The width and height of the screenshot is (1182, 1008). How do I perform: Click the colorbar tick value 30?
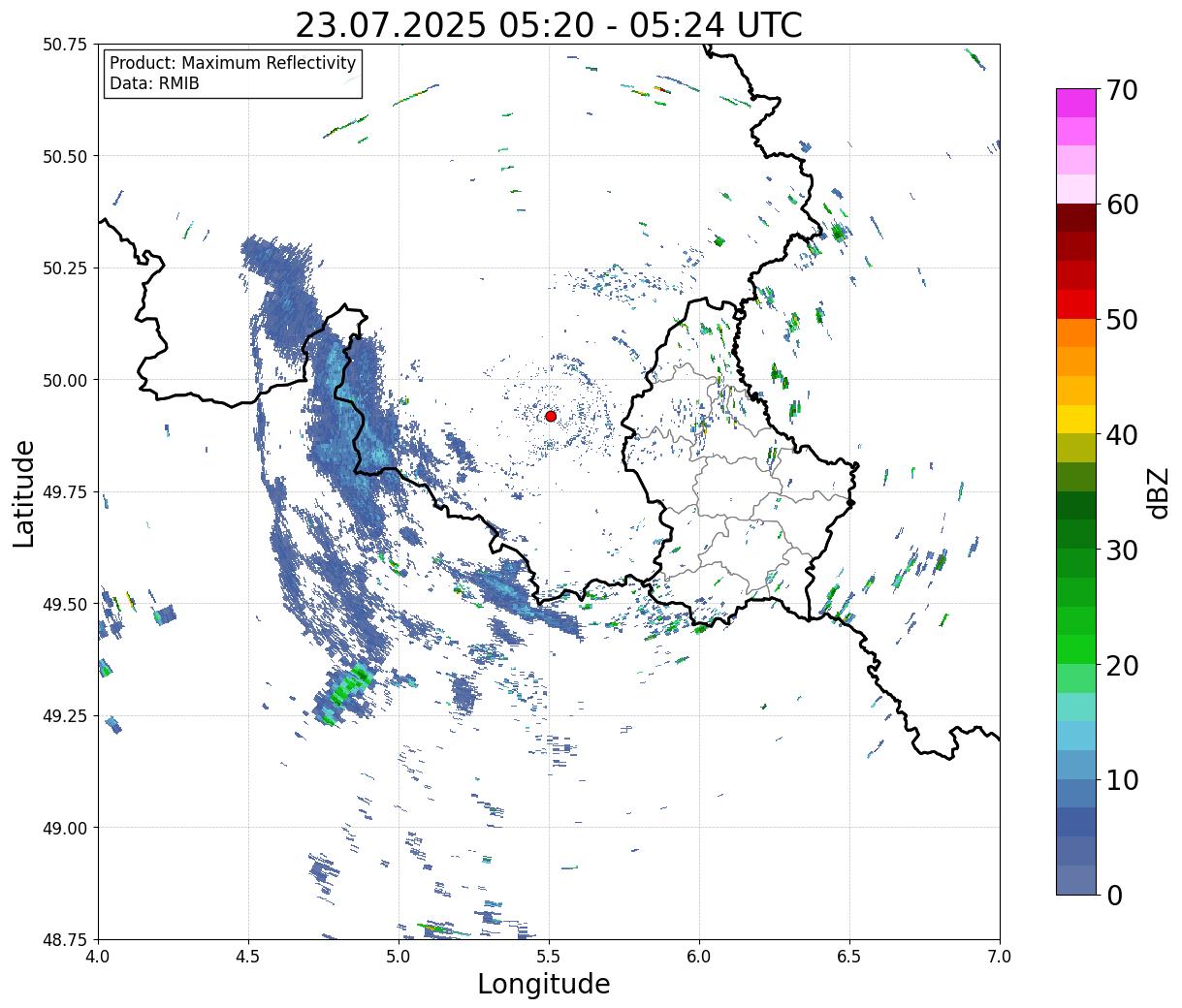click(1121, 550)
